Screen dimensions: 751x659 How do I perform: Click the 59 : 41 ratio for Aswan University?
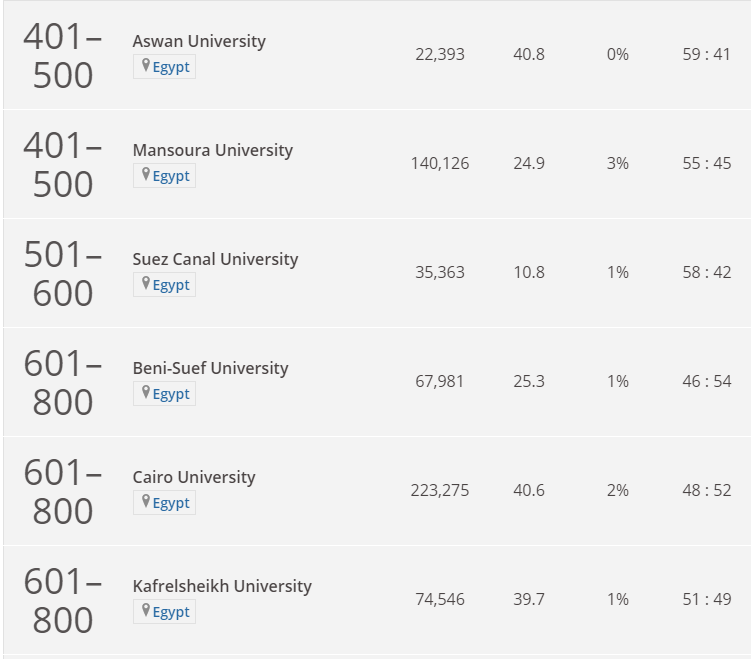707,55
